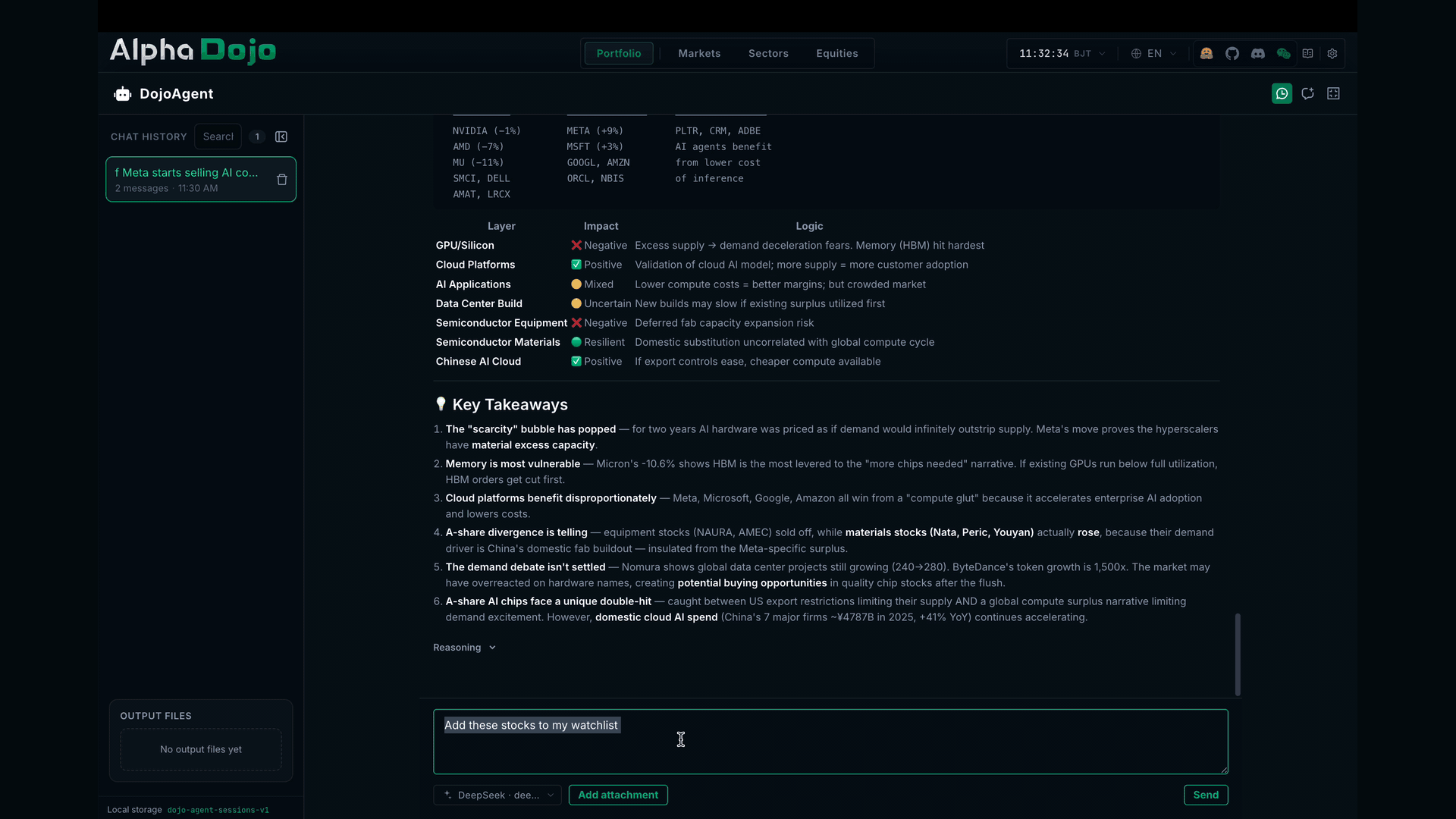This screenshot has height=819, width=1456.
Task: Click the lightbulb icon beside Key Takeaways
Action: [441, 404]
